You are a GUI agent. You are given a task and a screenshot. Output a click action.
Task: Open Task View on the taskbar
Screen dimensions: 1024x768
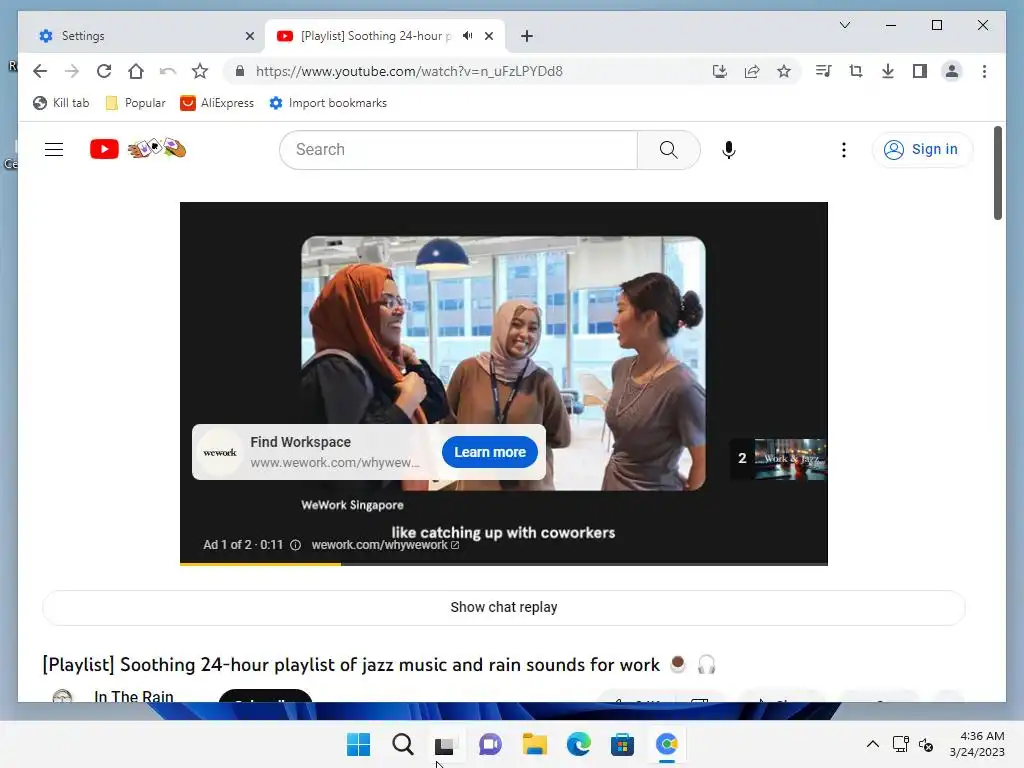(x=446, y=744)
